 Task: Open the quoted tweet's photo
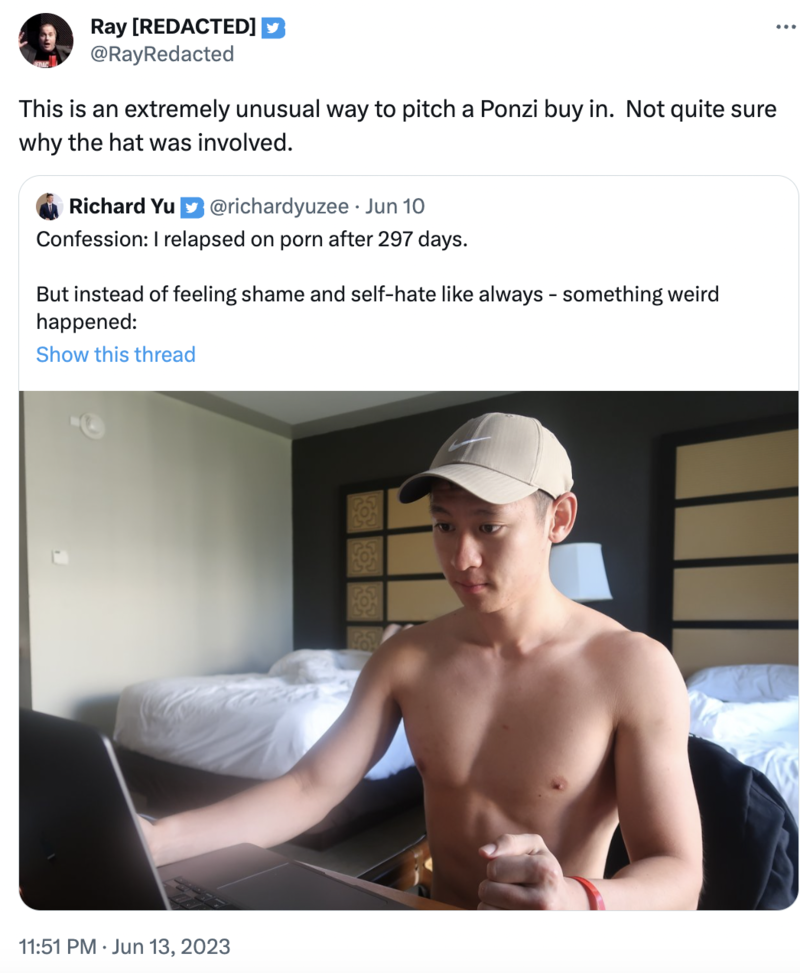[408, 650]
